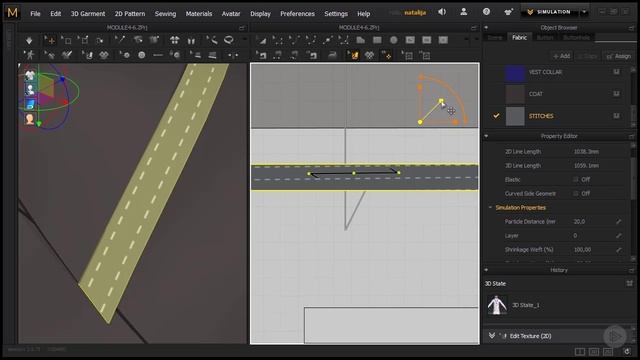Screen dimensions: 640x360
Task: Select the sparkle transform texture icon in 2D toolbar
Action: click(x=386, y=55)
